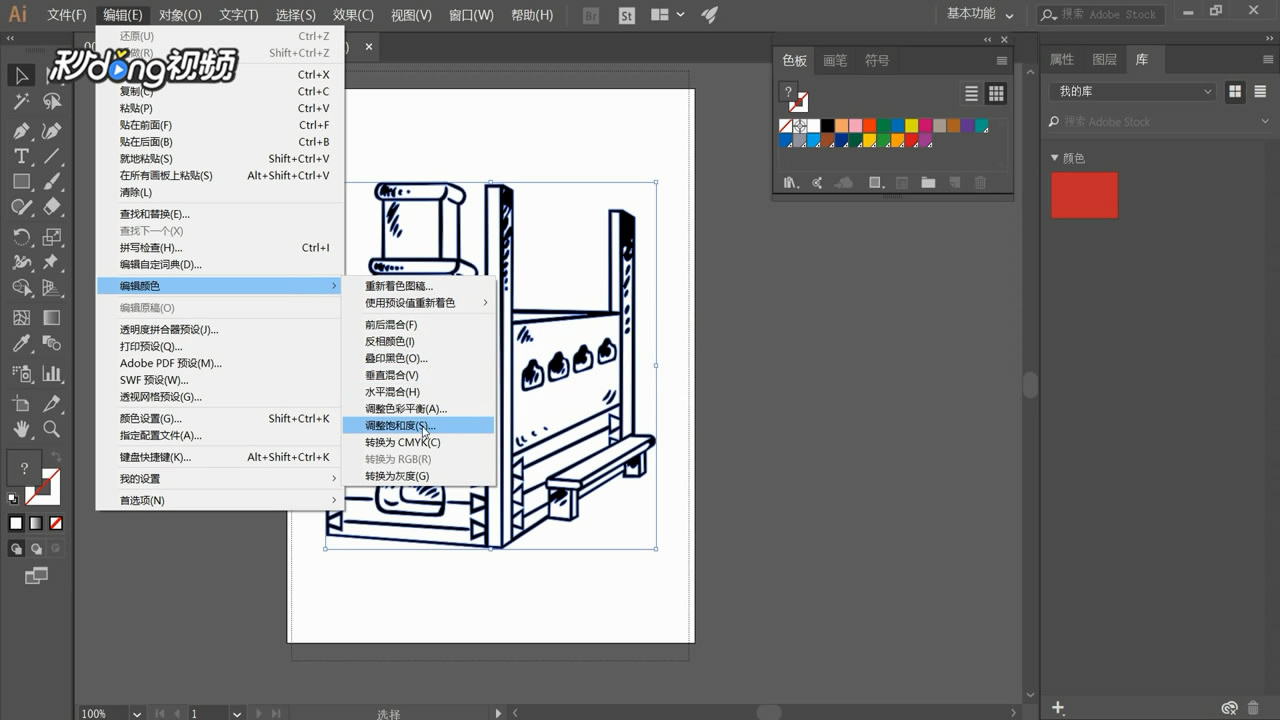Switch swatches panel to list view
Viewport: 1280px width, 720px height.
(x=971, y=93)
